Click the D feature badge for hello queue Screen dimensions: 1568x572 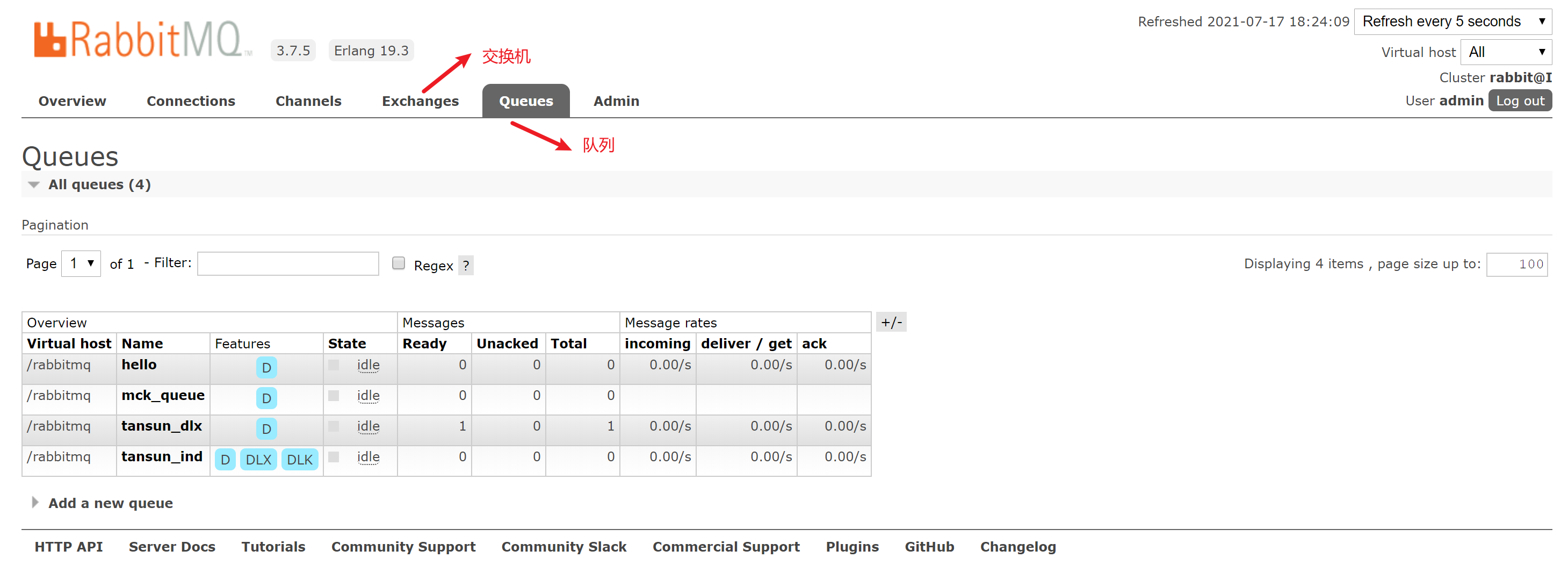266,367
